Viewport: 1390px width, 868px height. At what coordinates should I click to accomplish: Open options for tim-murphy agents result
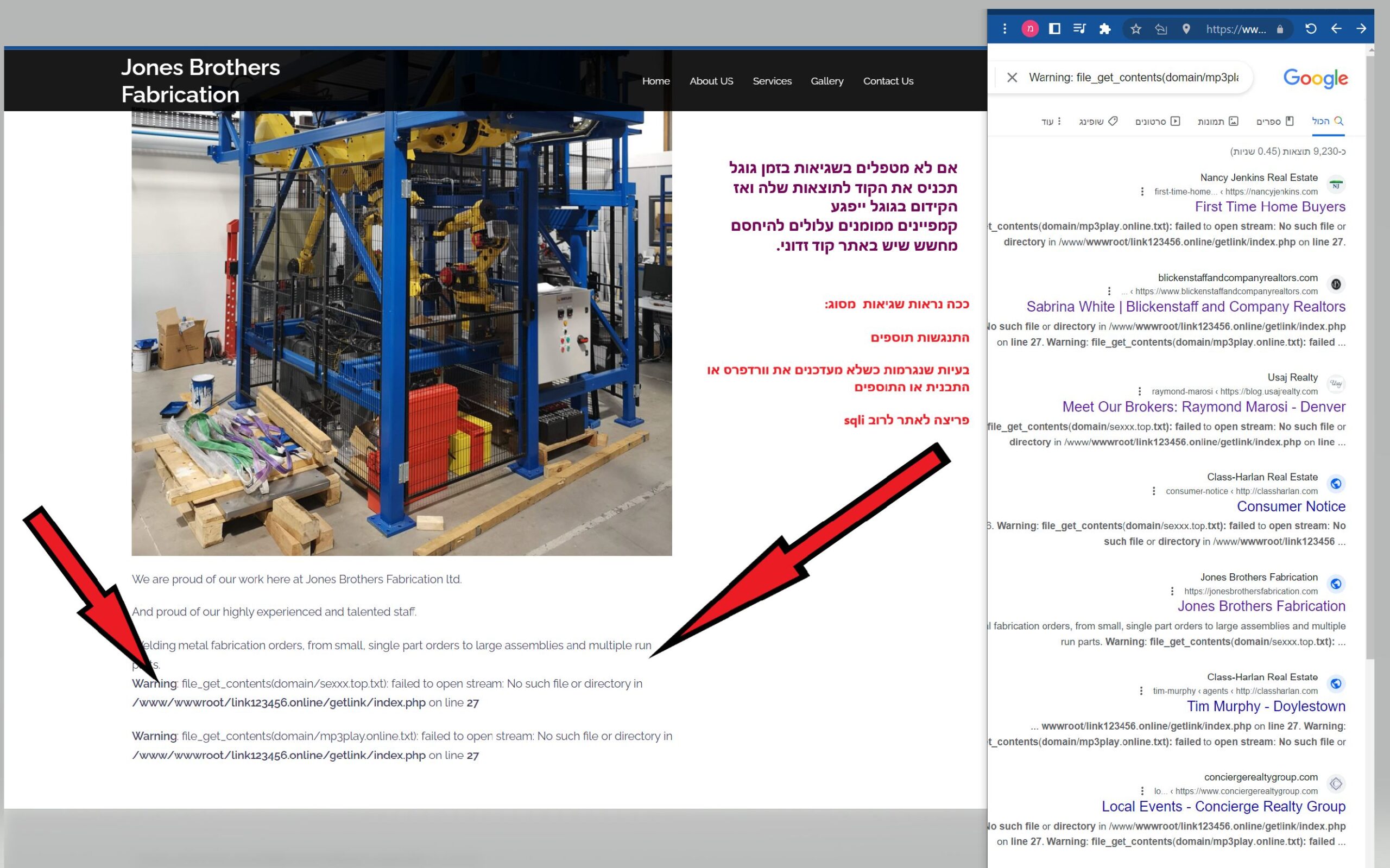(x=1141, y=691)
